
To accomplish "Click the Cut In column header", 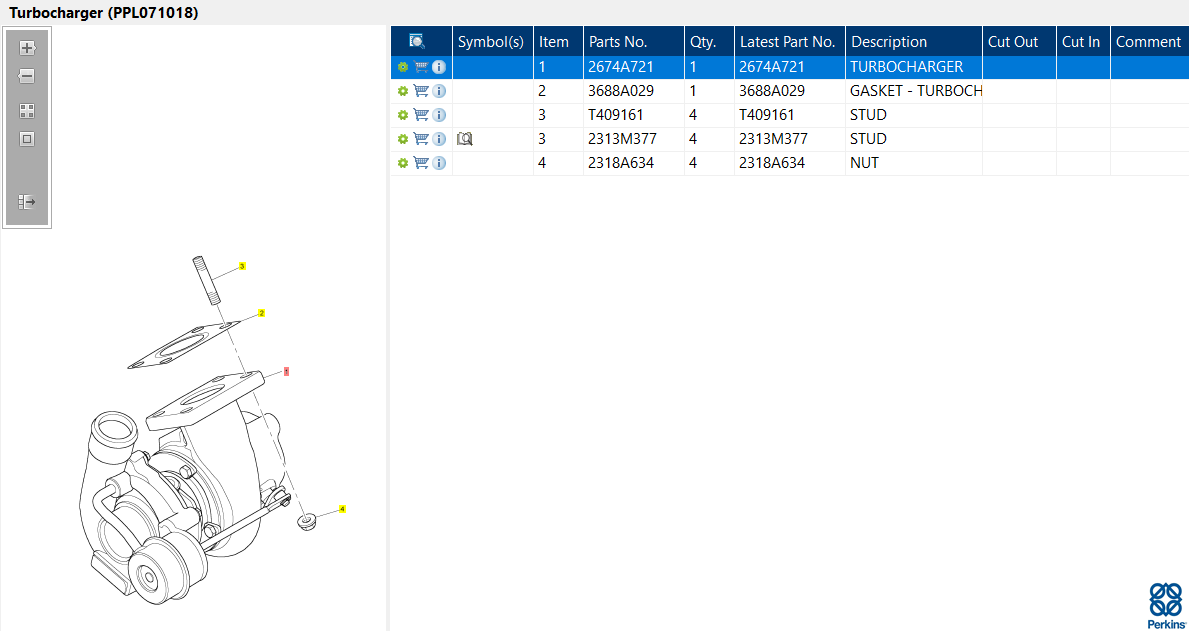I will tap(1081, 42).
